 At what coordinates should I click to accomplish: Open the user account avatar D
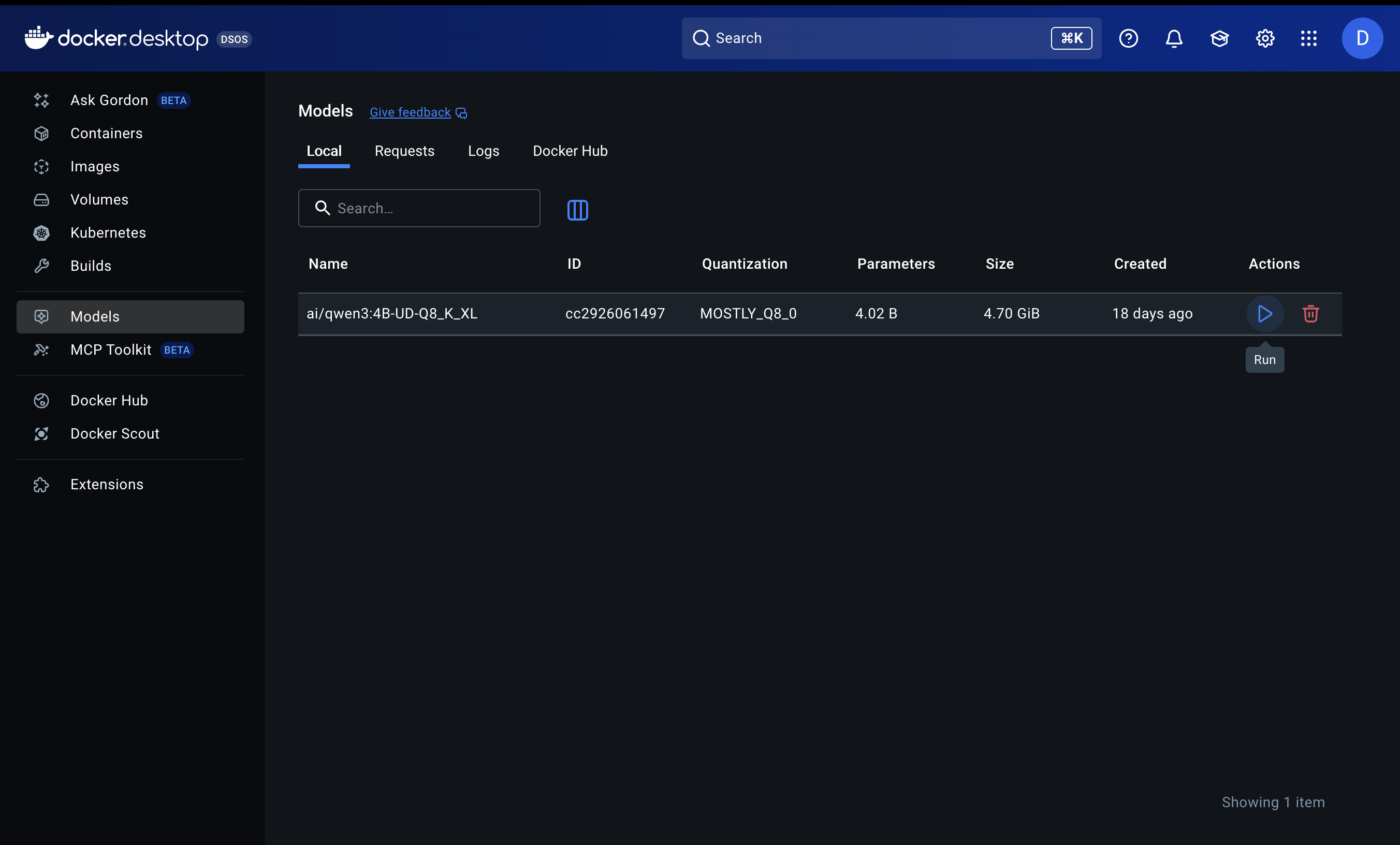(x=1362, y=38)
